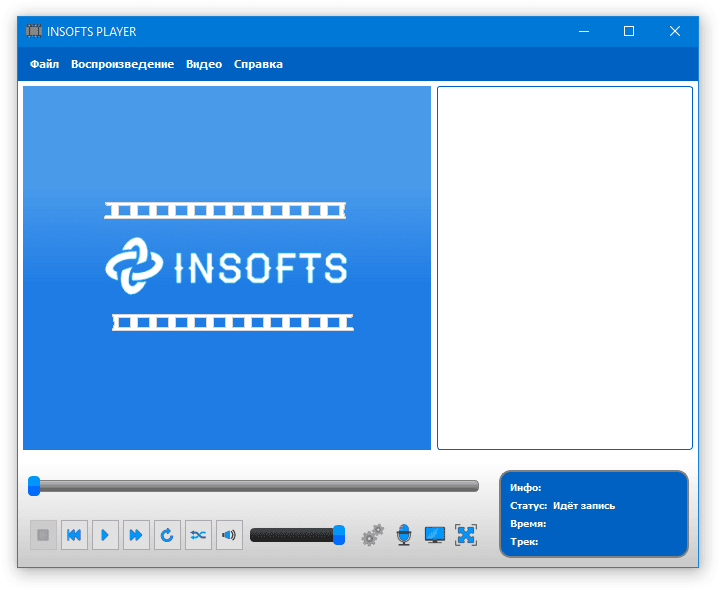720x590 pixels.
Task: Minimize the INSOFTS PLAYER window
Action: pyautogui.click(x=584, y=31)
